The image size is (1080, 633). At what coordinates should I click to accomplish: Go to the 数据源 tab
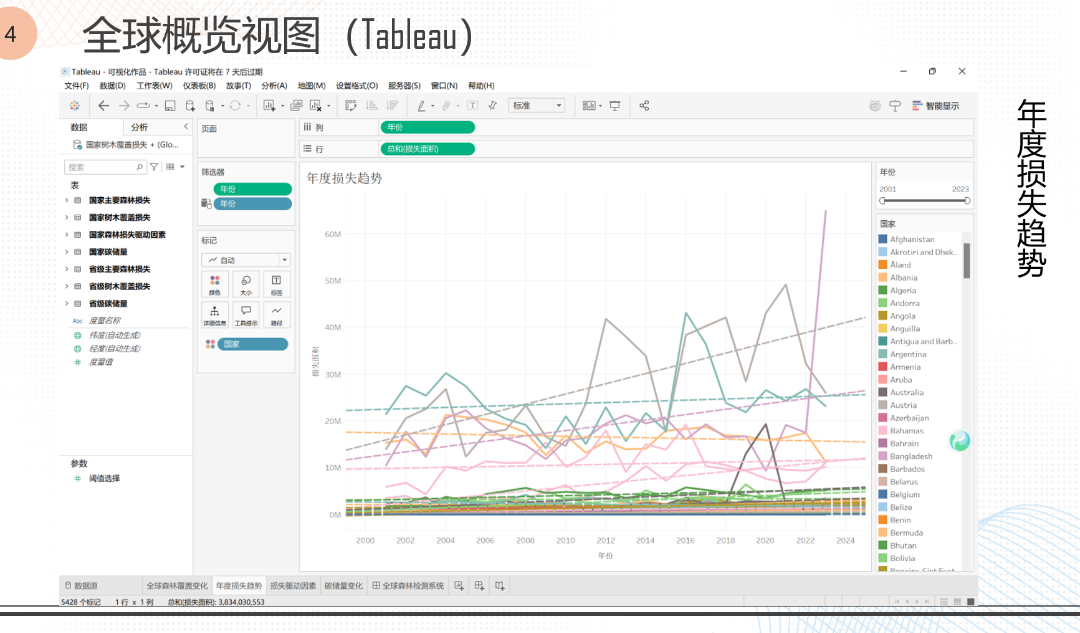coord(81,585)
